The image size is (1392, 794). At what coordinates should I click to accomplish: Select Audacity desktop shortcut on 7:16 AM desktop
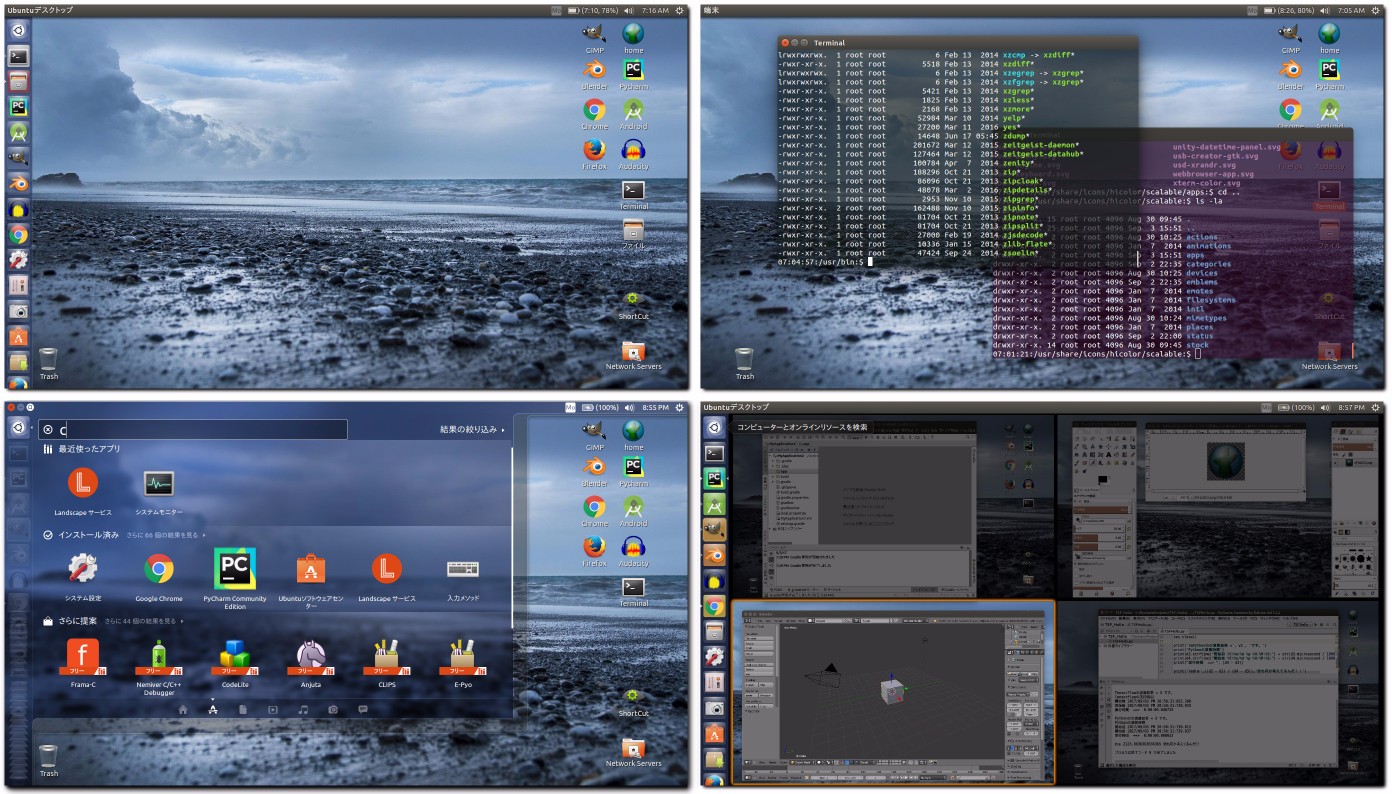(633, 155)
